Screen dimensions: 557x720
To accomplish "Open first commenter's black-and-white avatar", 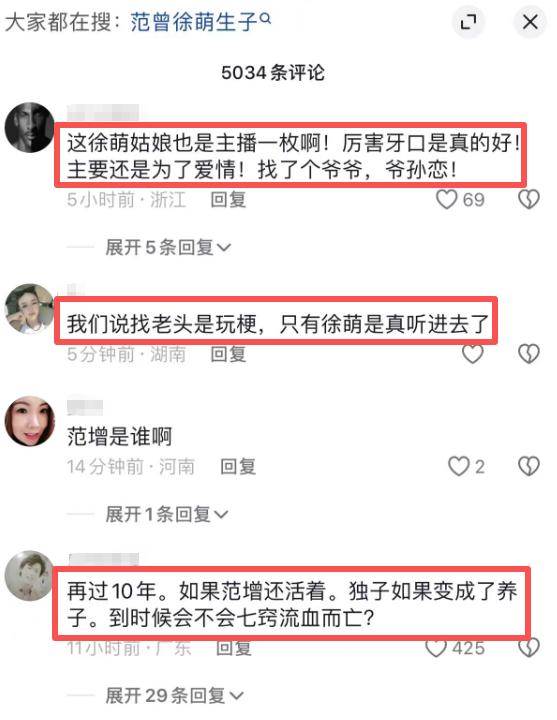I will click(x=30, y=127).
